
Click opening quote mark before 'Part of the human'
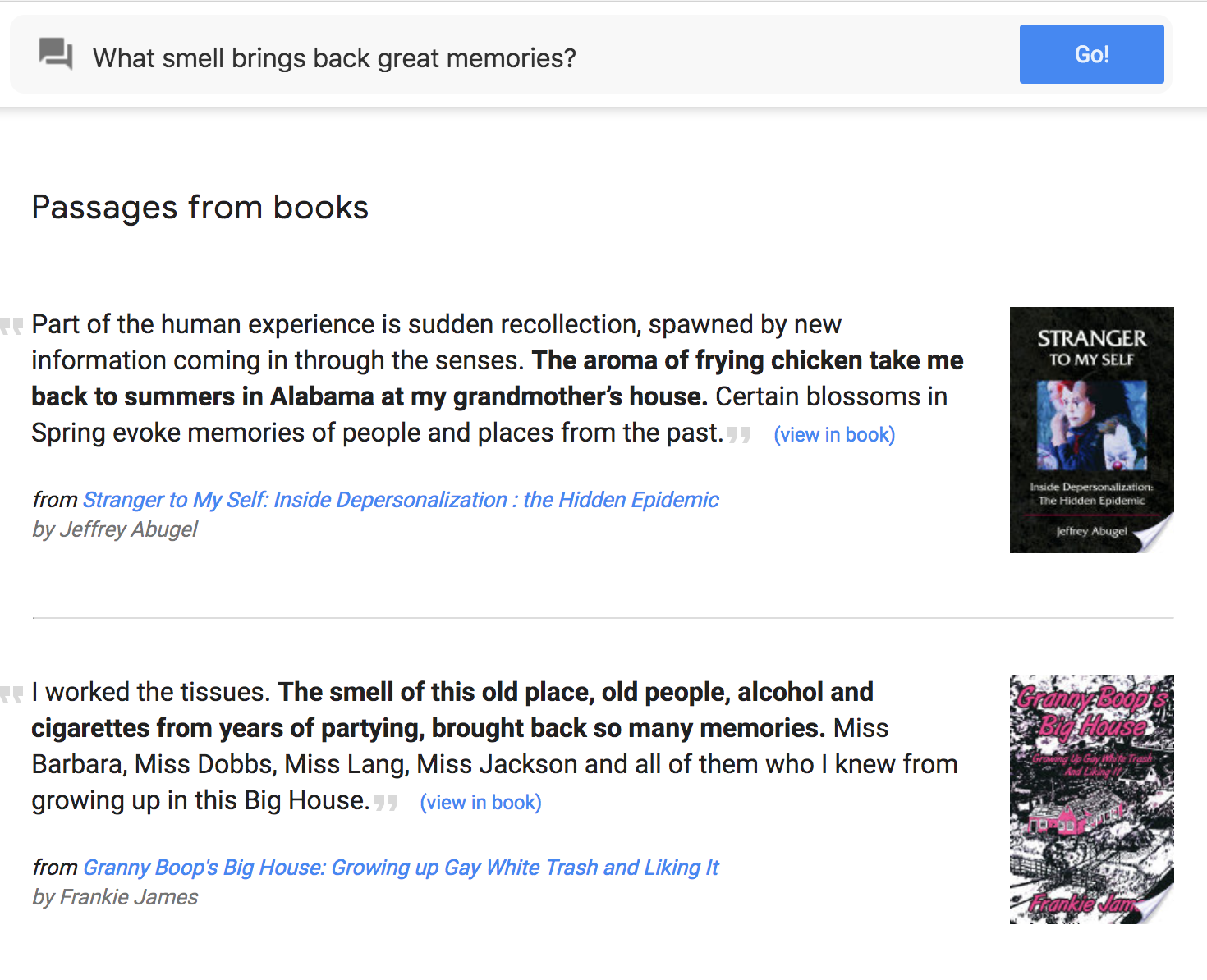coord(11,327)
